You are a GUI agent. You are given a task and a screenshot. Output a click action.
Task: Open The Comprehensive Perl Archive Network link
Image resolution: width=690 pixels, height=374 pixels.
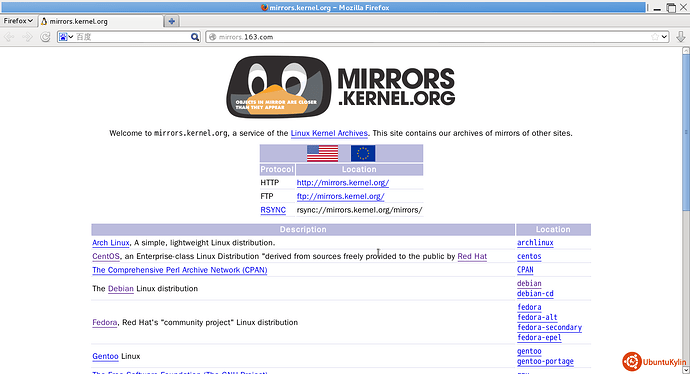pyautogui.click(x=180, y=270)
